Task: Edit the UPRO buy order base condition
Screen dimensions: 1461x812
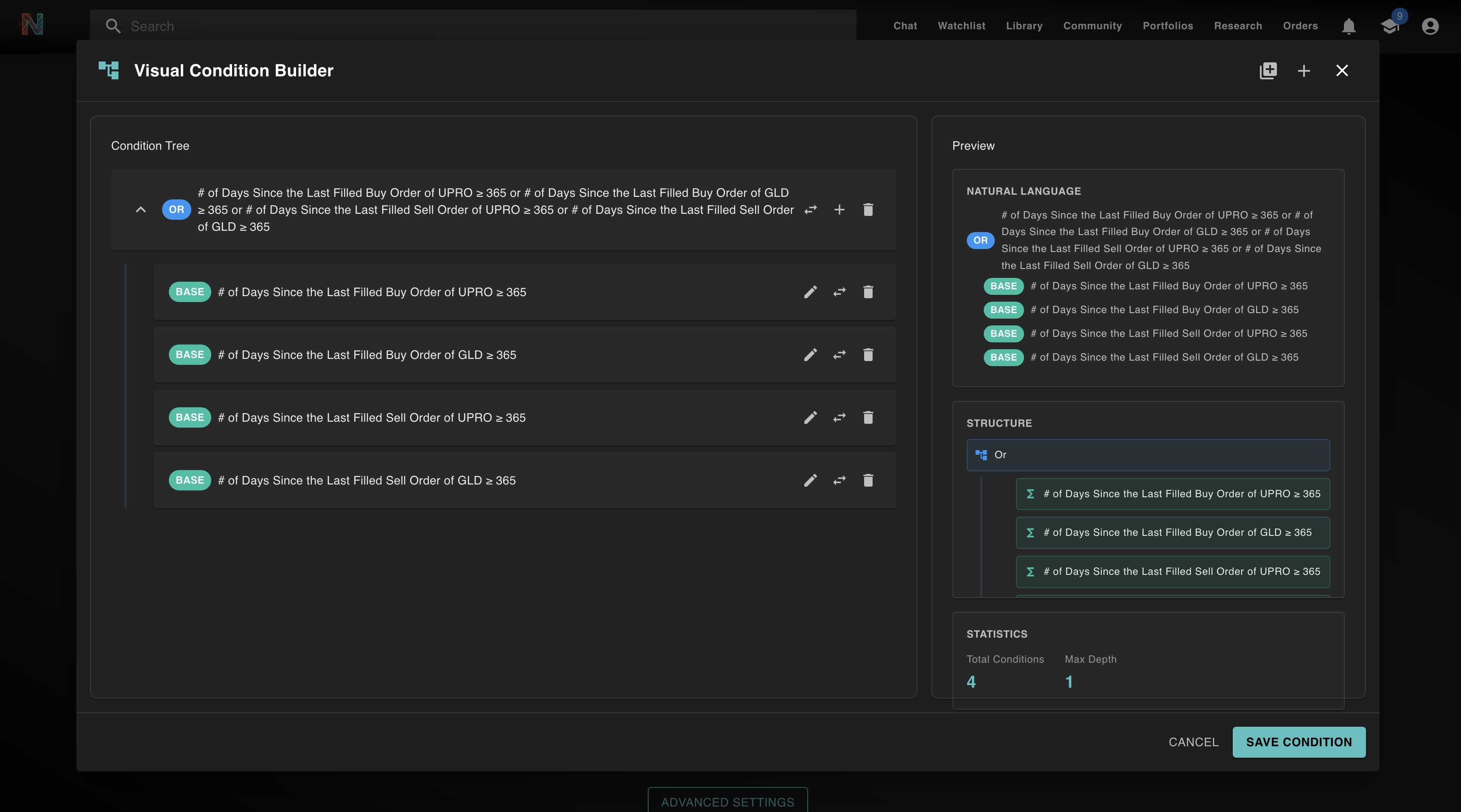Action: (811, 292)
